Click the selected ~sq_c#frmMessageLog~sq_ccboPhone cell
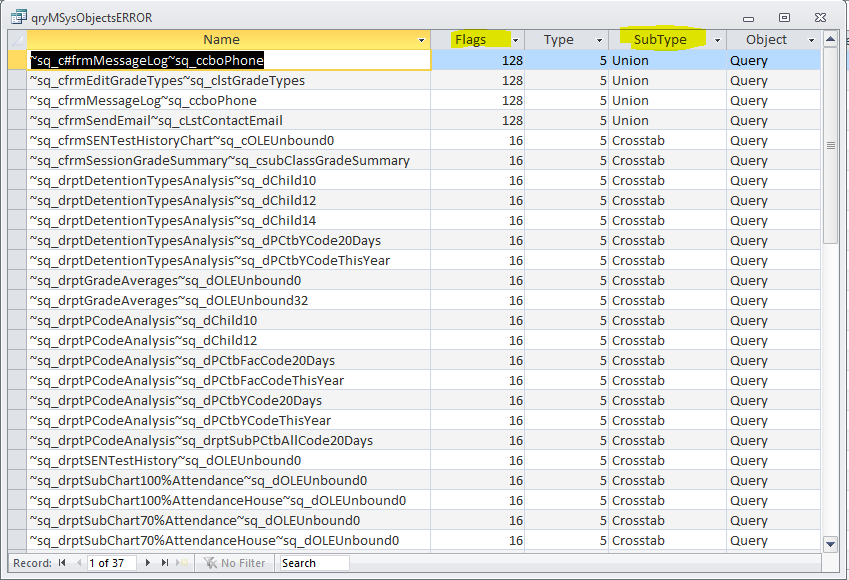Image resolution: width=849 pixels, height=580 pixels. pos(228,60)
